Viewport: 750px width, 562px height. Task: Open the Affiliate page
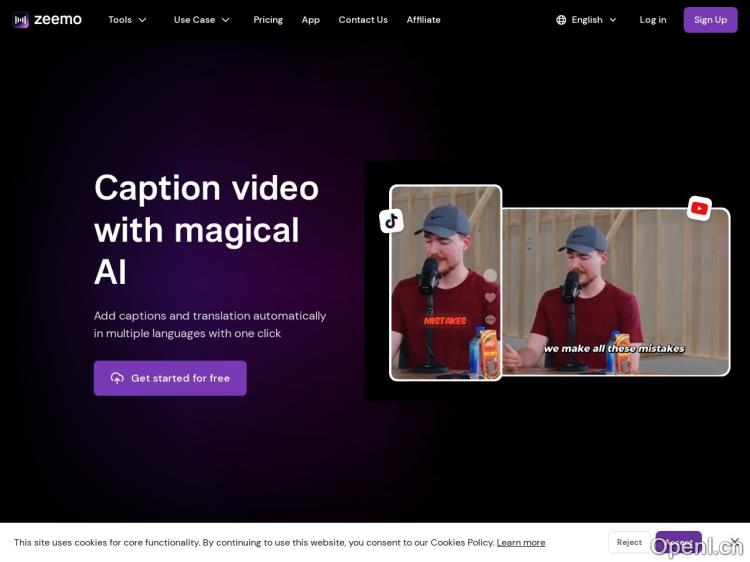click(x=423, y=20)
